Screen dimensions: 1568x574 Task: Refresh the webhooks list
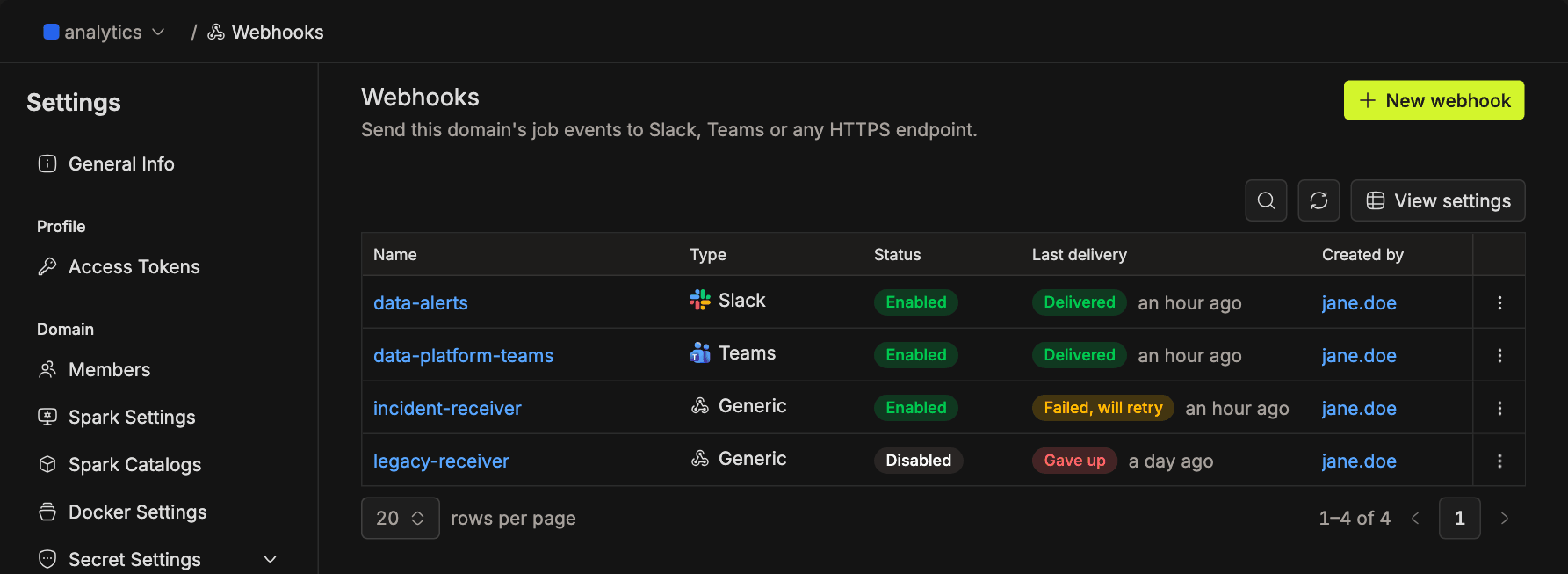pos(1319,200)
